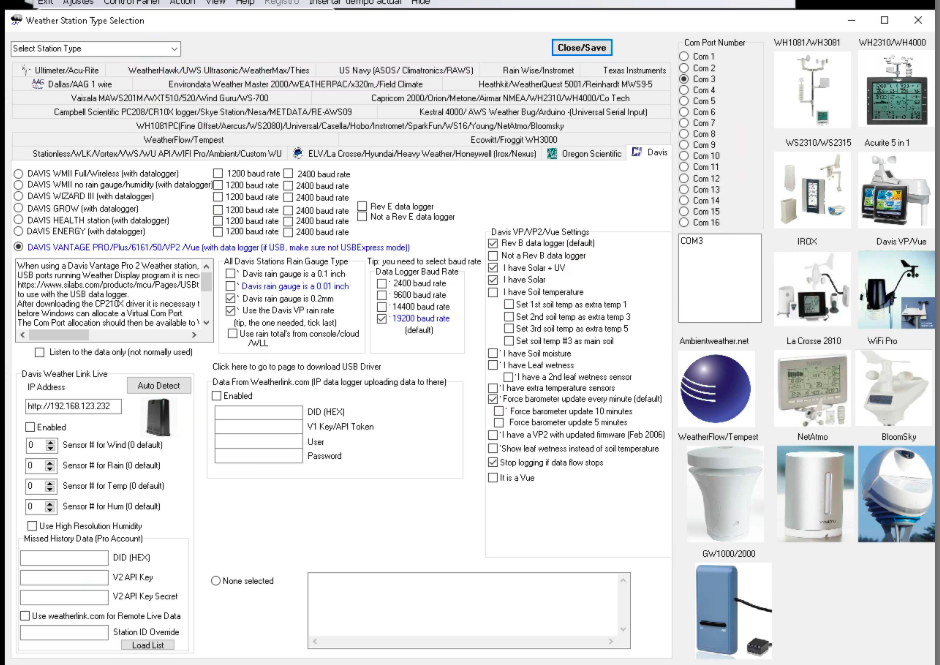
Task: Click the Ultimeter/Acu-Rite tab icon
Action: pyautogui.click(x=25, y=70)
